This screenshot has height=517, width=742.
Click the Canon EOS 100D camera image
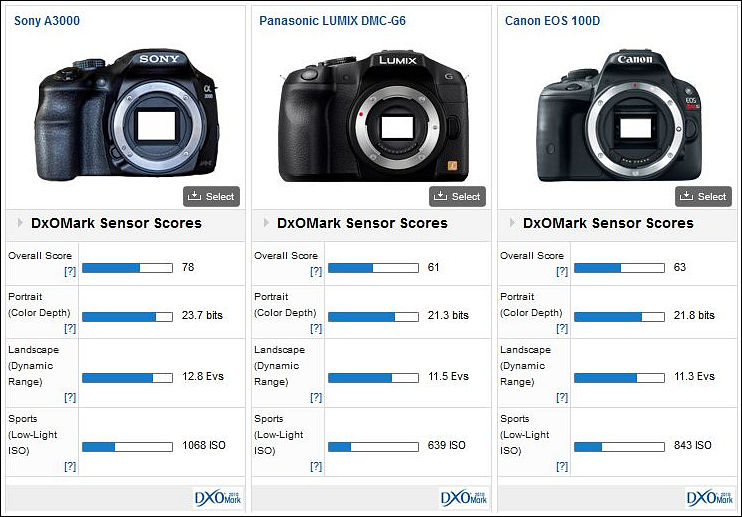pyautogui.click(x=620, y=115)
